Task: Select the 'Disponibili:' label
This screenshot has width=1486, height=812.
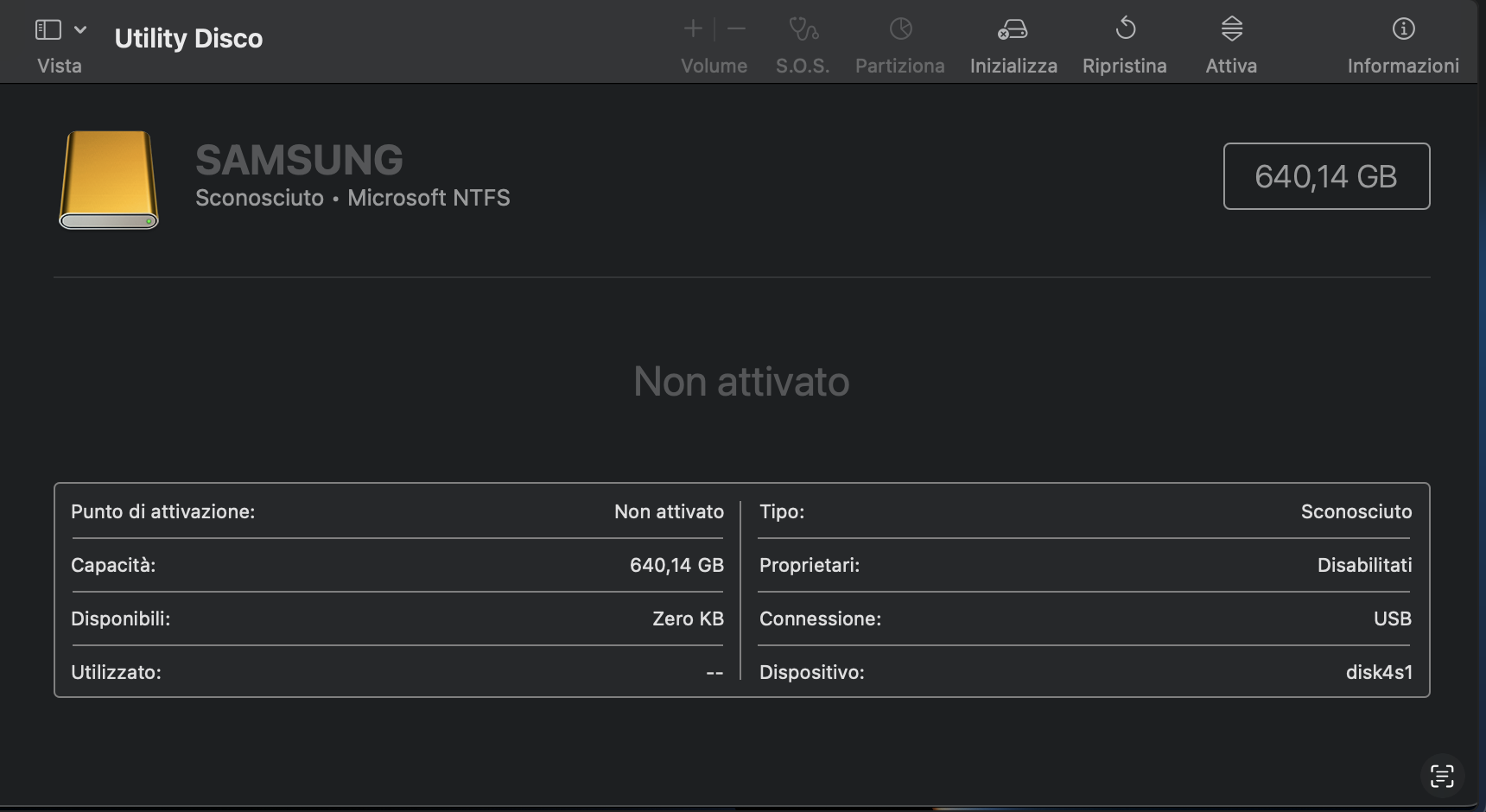Action: coord(120,619)
